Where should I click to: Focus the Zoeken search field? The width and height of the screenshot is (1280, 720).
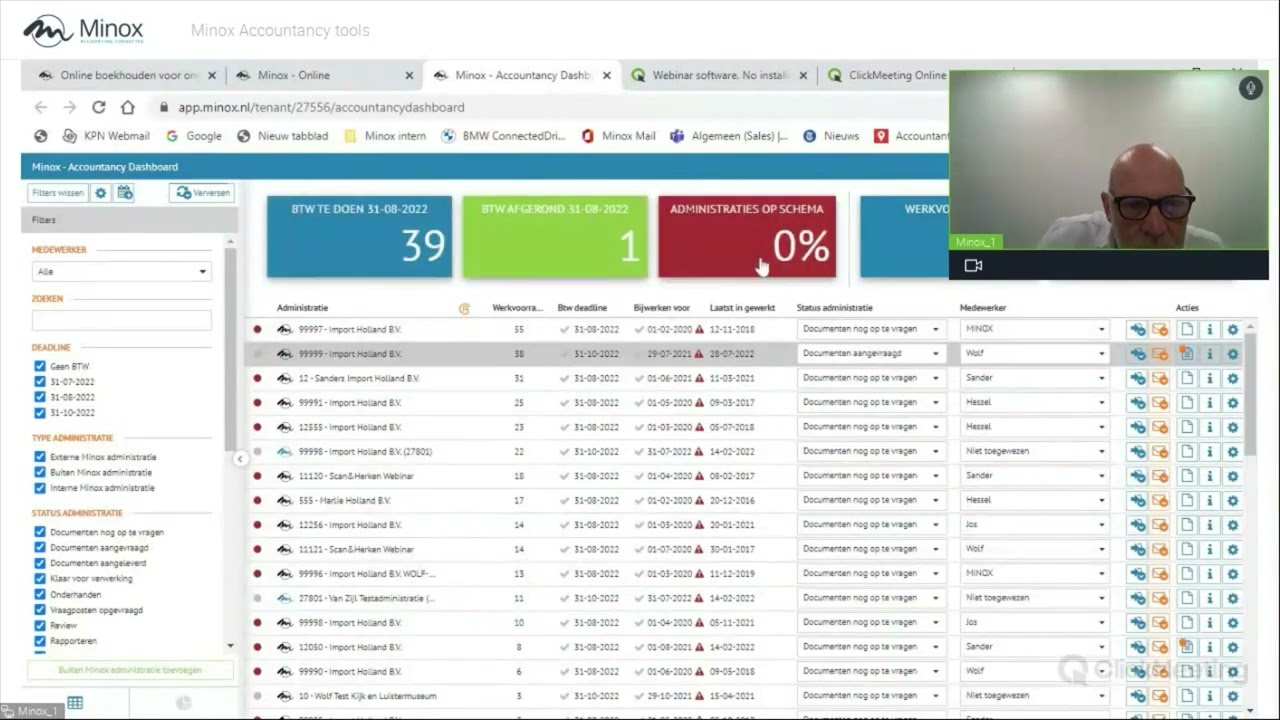pyautogui.click(x=121, y=320)
